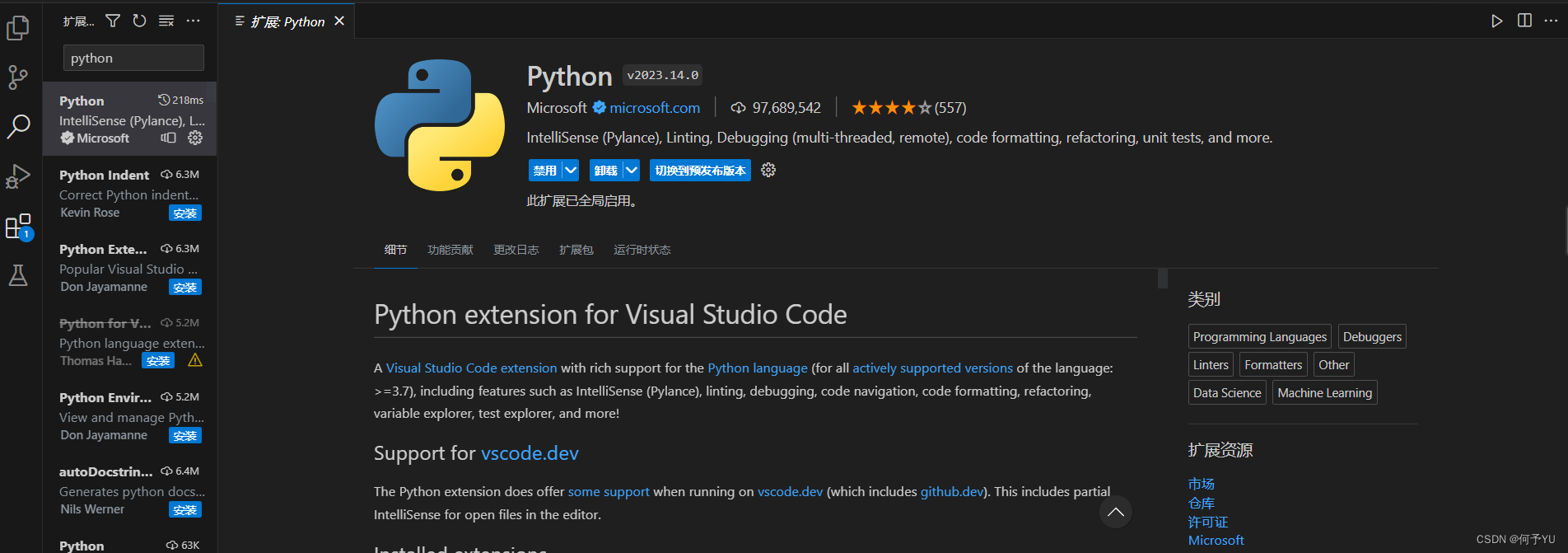Click the python extension search field
Screen dimensions: 1568x553
point(133,58)
